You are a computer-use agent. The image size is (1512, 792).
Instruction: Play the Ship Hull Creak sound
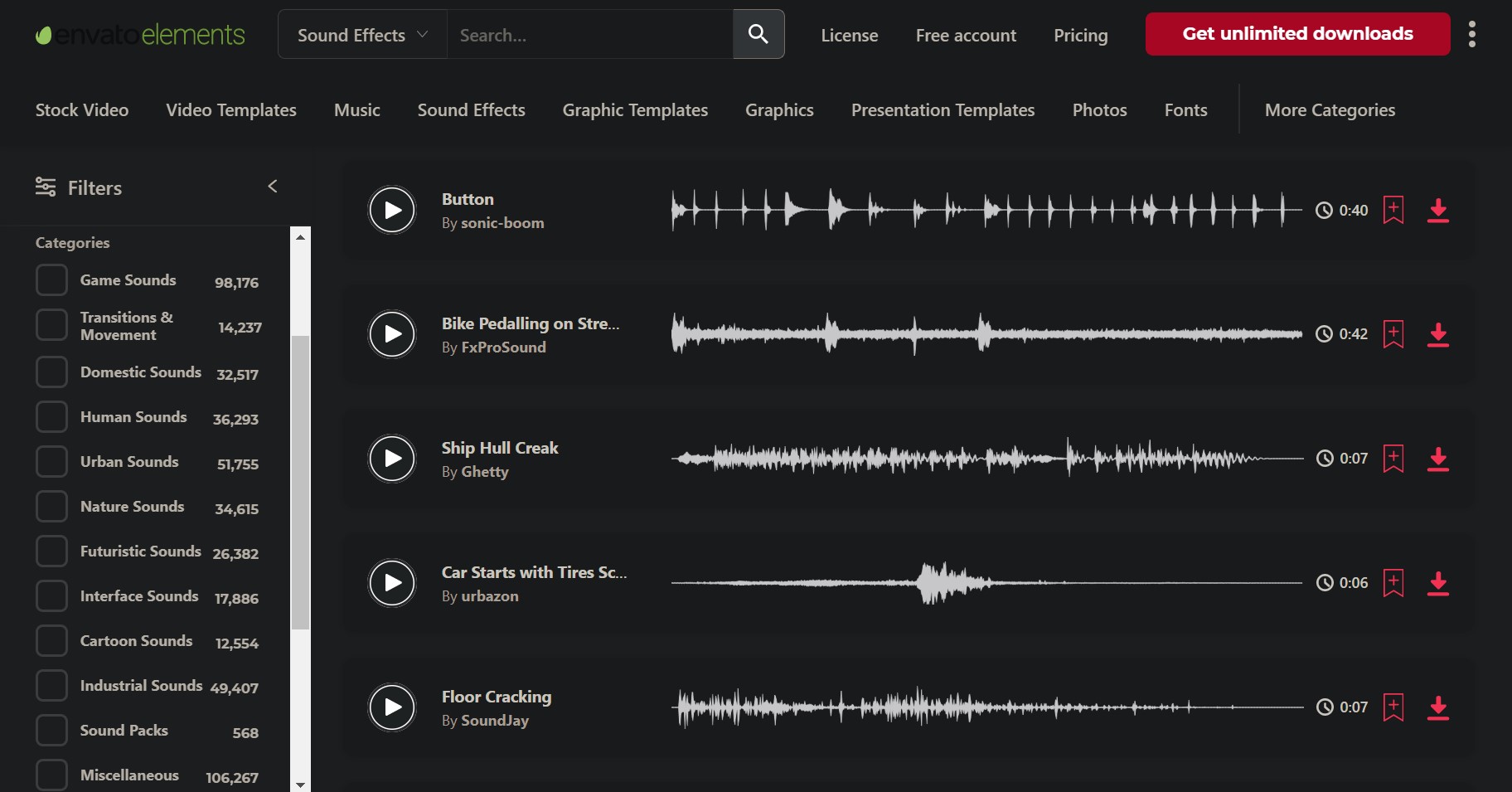click(x=392, y=459)
